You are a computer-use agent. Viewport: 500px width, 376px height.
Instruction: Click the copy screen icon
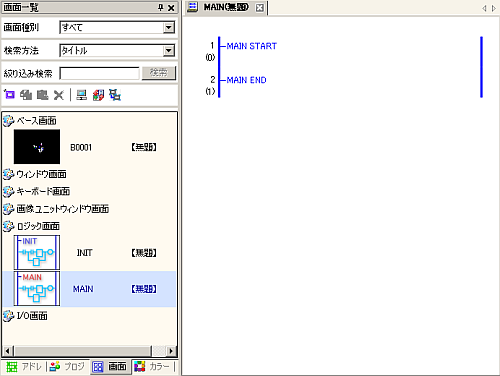(x=26, y=95)
